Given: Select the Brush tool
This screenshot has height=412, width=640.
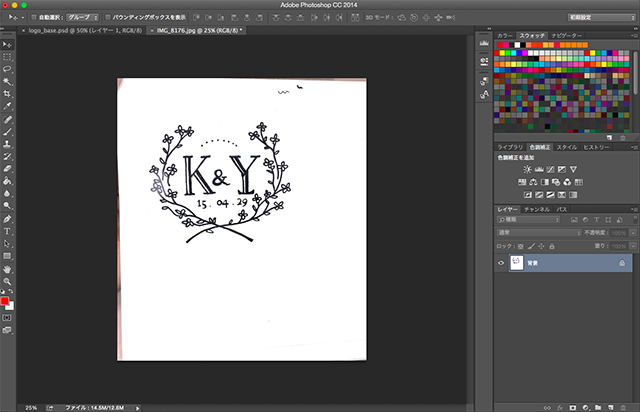Looking at the screenshot, I should [x=7, y=132].
